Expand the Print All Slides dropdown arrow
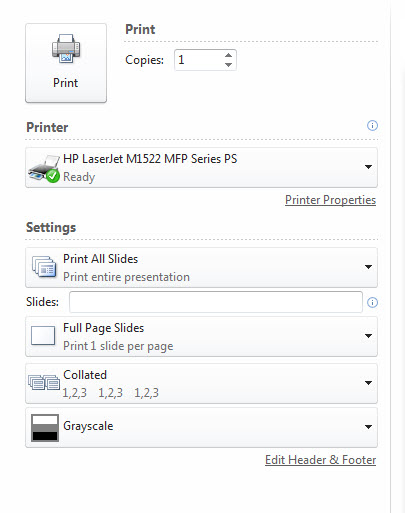405x513 pixels. click(x=368, y=267)
